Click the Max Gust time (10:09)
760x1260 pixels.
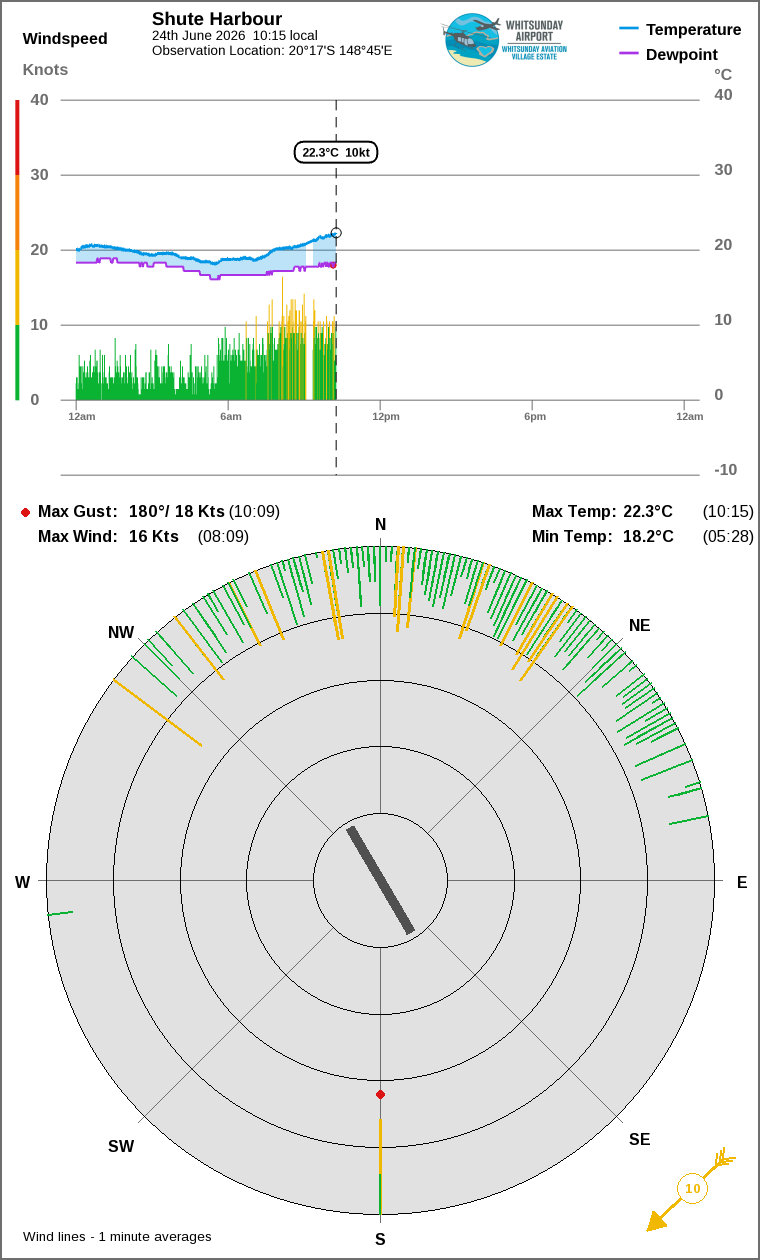pos(254,511)
